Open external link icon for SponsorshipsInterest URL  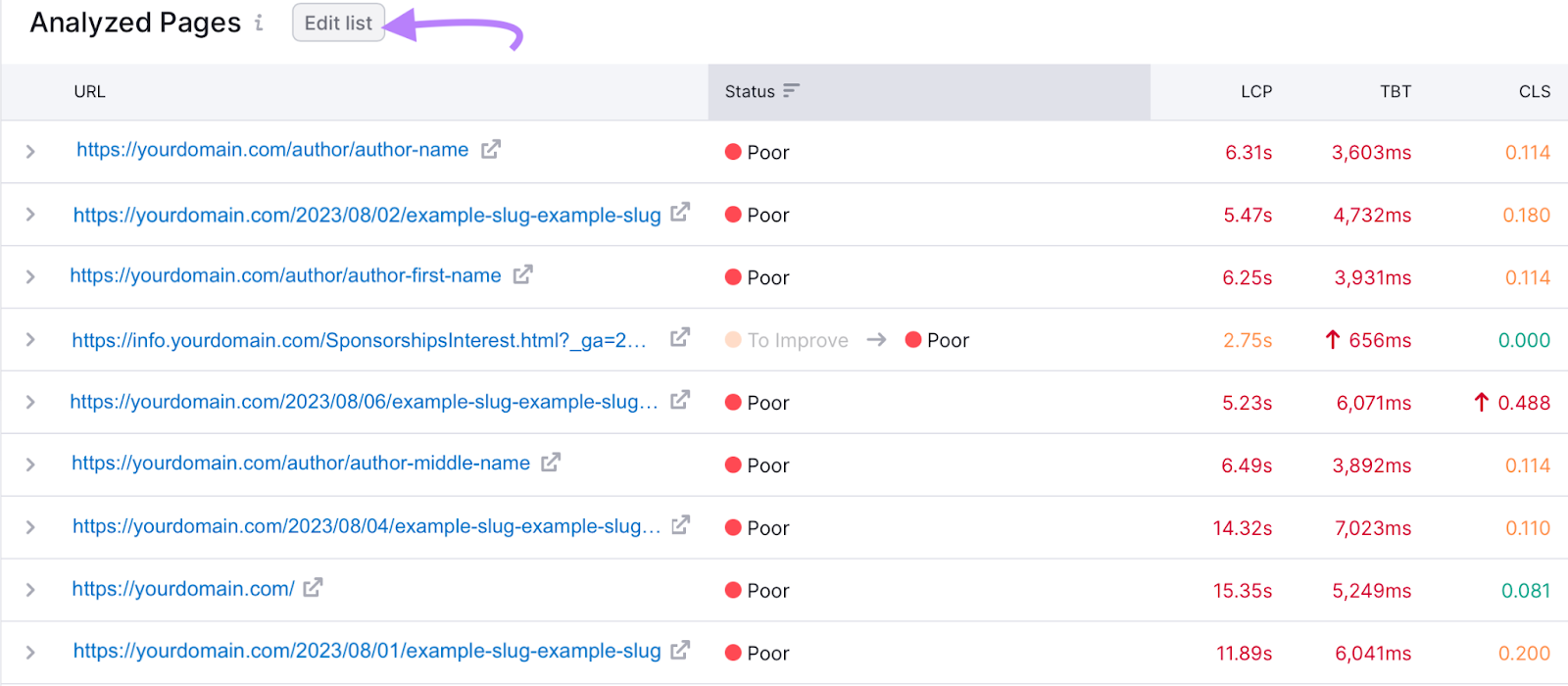click(x=680, y=338)
